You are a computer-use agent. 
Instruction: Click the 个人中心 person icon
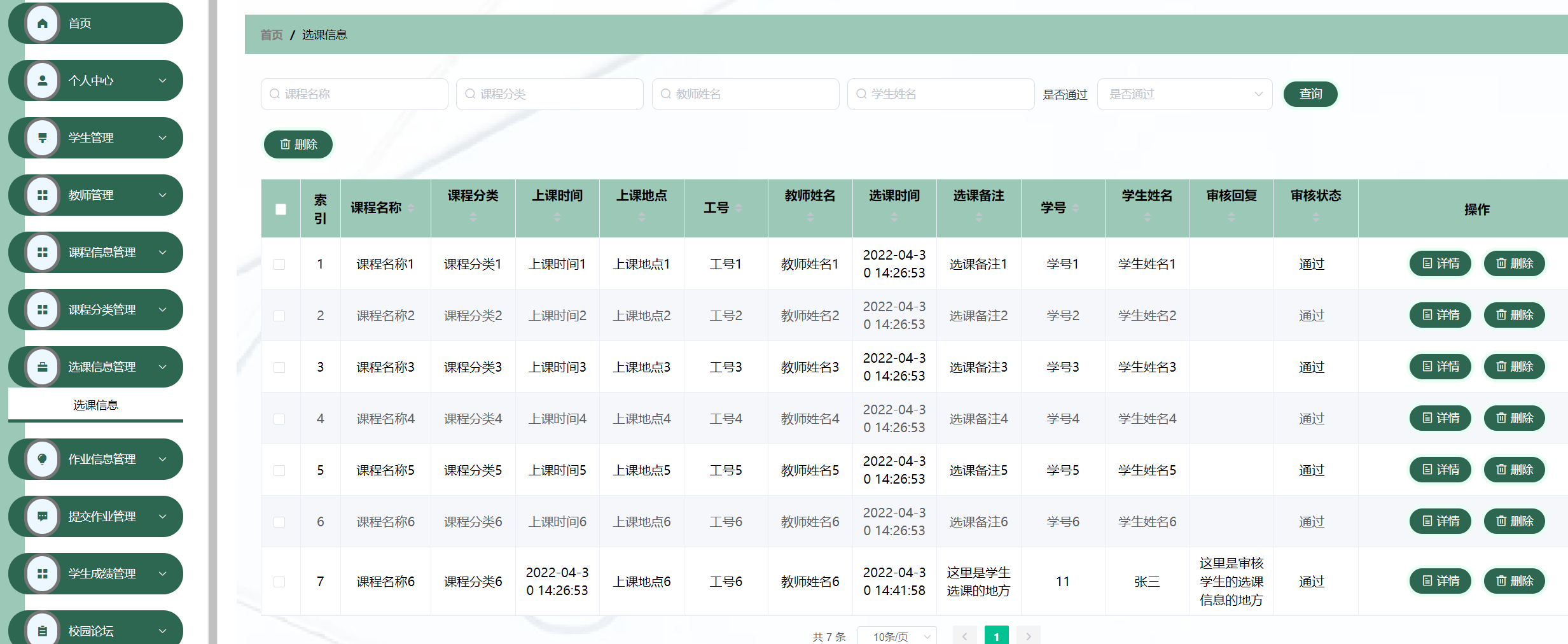click(42, 80)
